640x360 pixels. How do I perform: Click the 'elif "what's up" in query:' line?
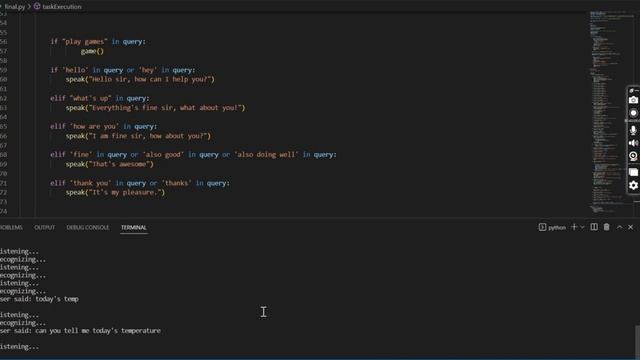tap(100, 98)
